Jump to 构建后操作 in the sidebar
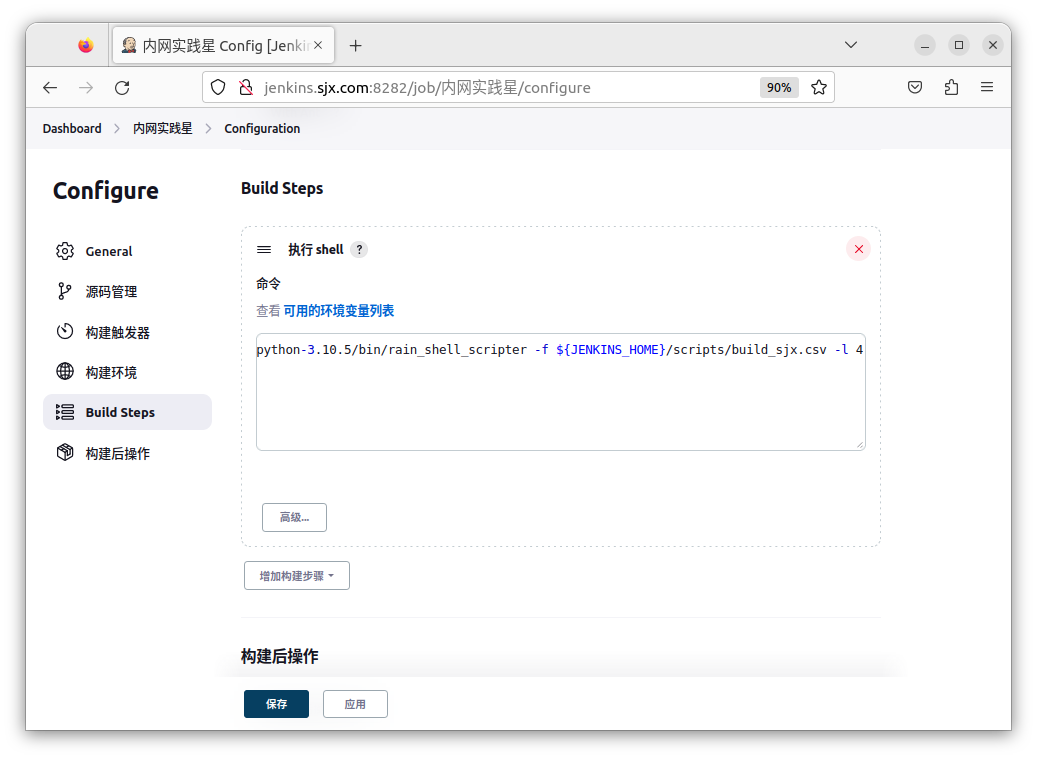The height and width of the screenshot is (759, 1037). (117, 453)
